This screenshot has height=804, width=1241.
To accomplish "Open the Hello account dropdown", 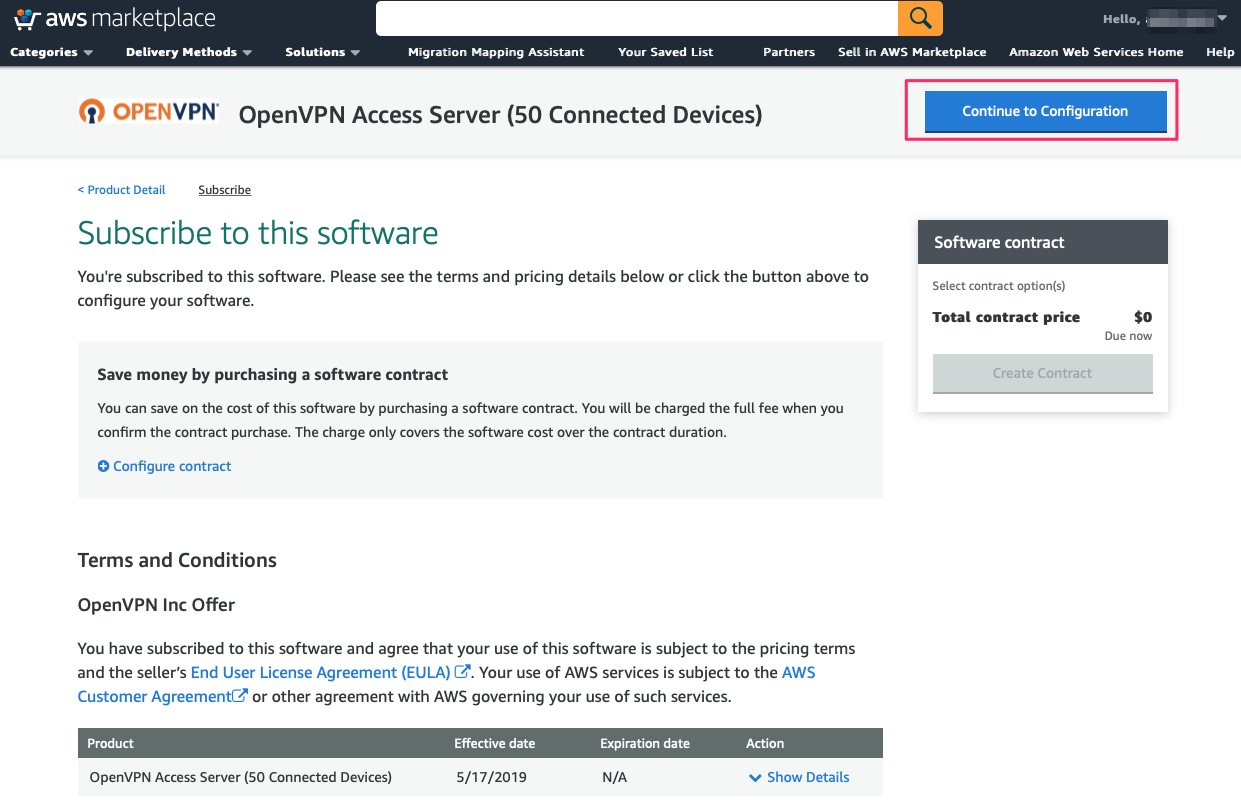I will [1165, 18].
